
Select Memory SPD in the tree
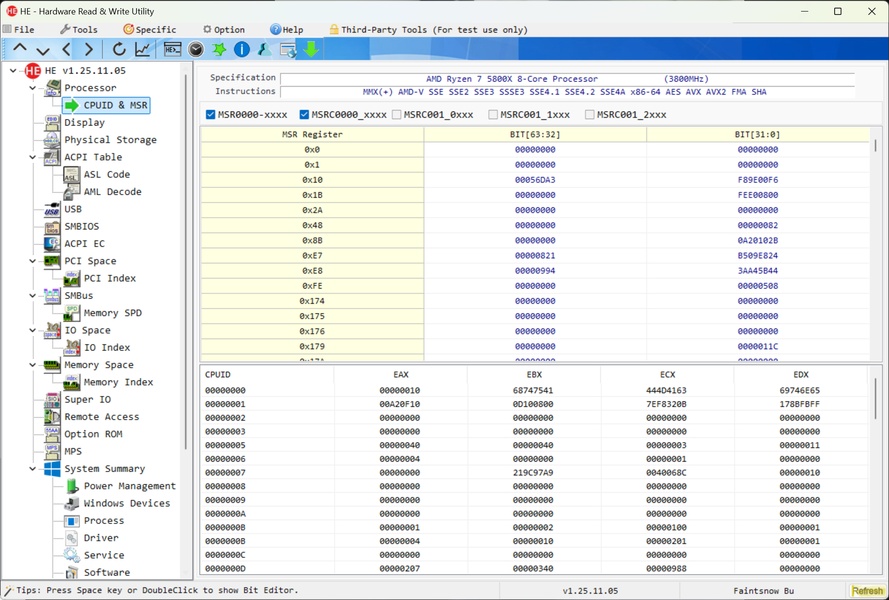coord(112,313)
